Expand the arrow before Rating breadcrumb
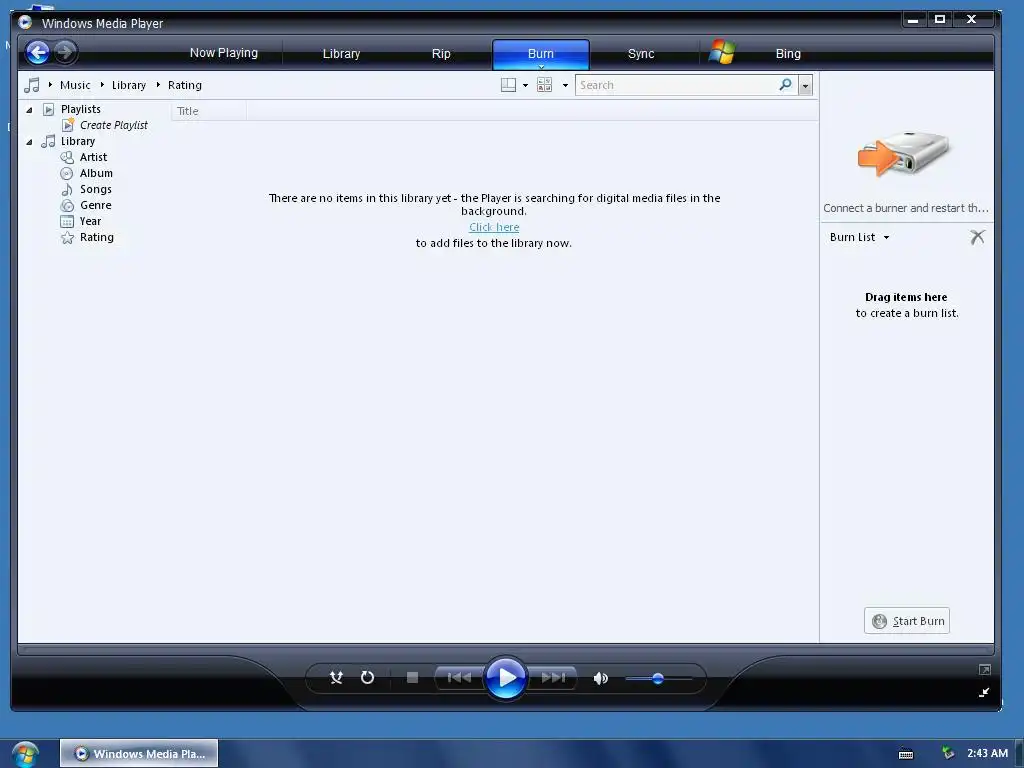 coord(158,85)
